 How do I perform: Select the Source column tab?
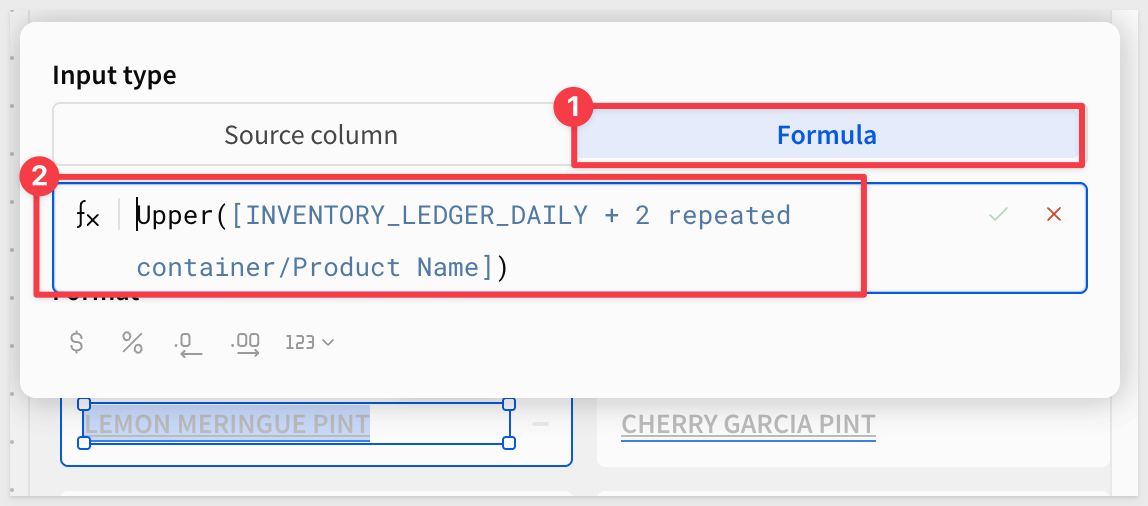coord(311,135)
